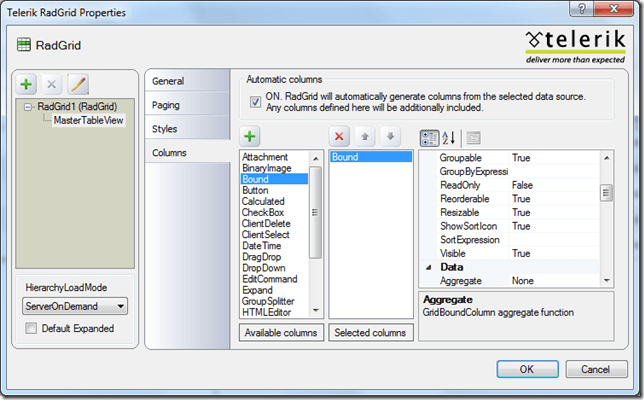Click the Reorderable property row
This screenshot has height=400, width=644.
click(x=518, y=199)
